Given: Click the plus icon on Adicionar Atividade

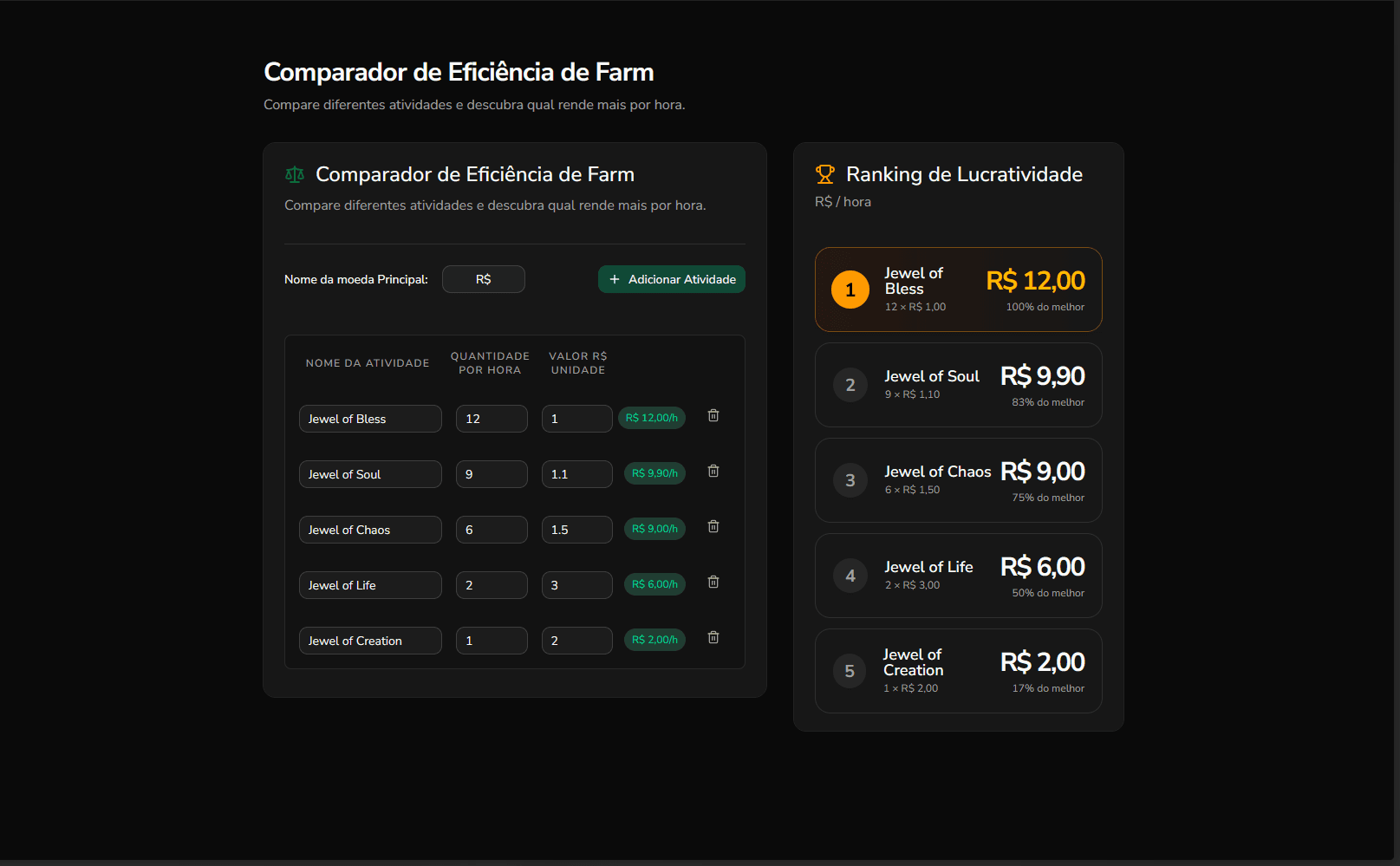Looking at the screenshot, I should 615,279.
